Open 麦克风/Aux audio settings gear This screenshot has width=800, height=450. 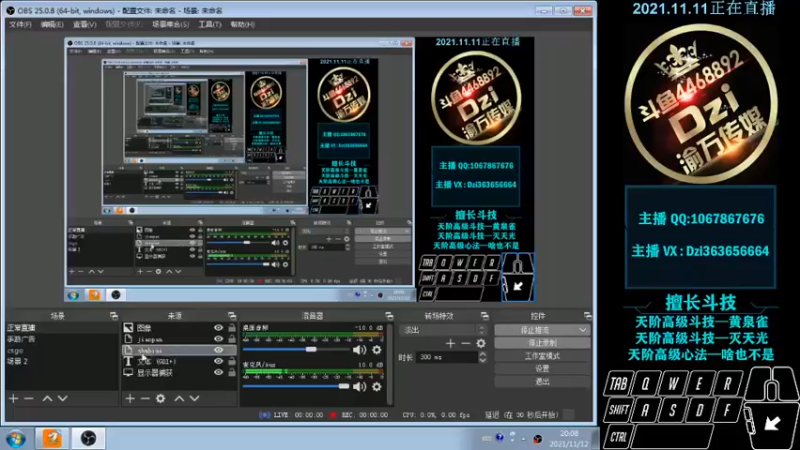[377, 387]
